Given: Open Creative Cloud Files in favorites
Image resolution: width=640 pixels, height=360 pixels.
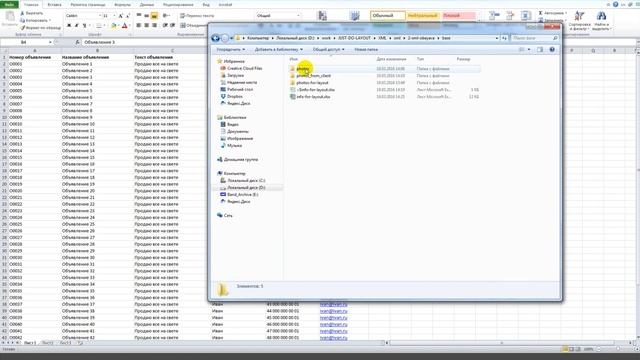Looking at the screenshot, I should coord(244,68).
